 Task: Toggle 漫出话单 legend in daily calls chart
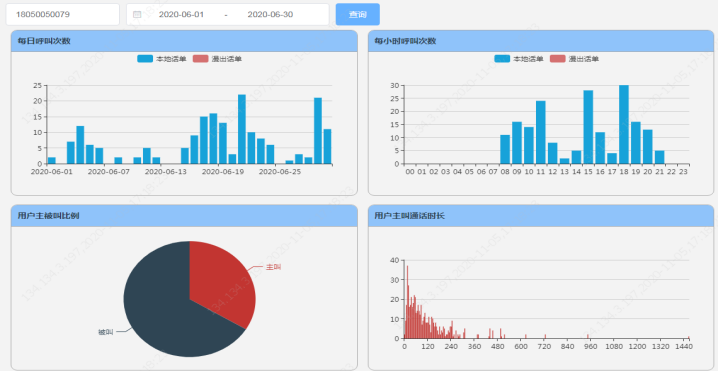[x=218, y=59]
